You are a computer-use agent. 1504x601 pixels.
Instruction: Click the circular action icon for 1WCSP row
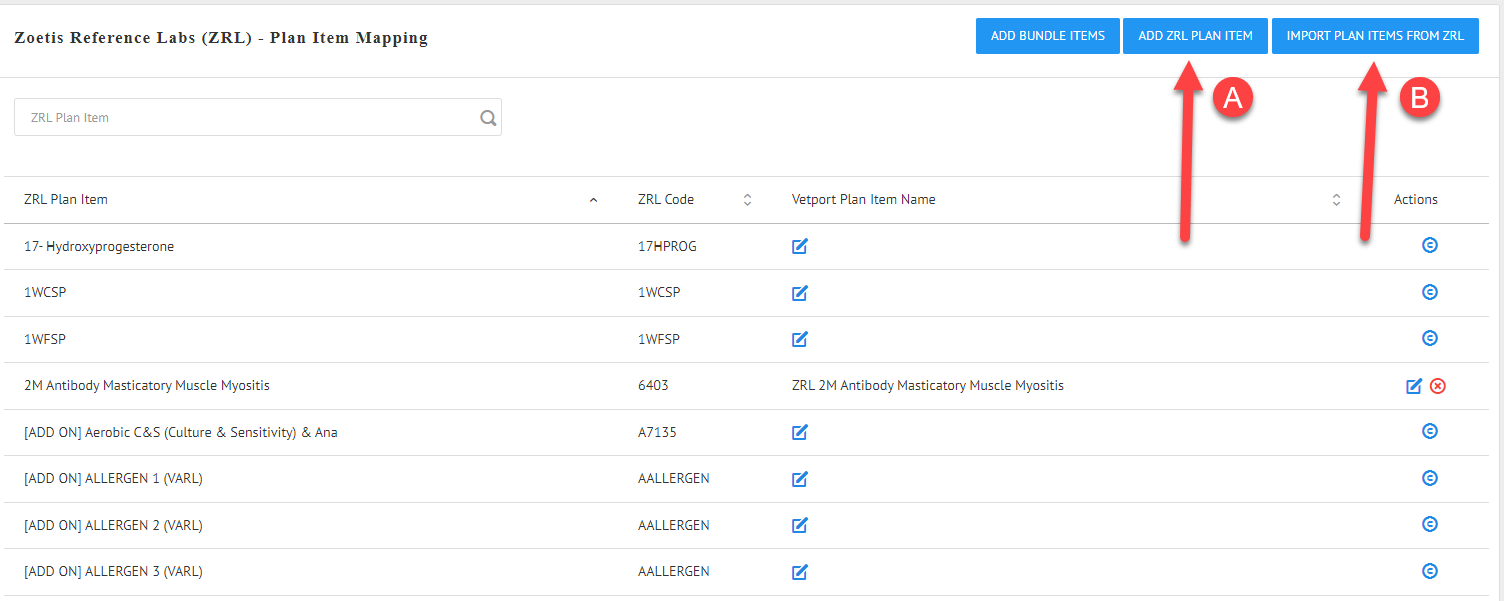(x=1430, y=292)
